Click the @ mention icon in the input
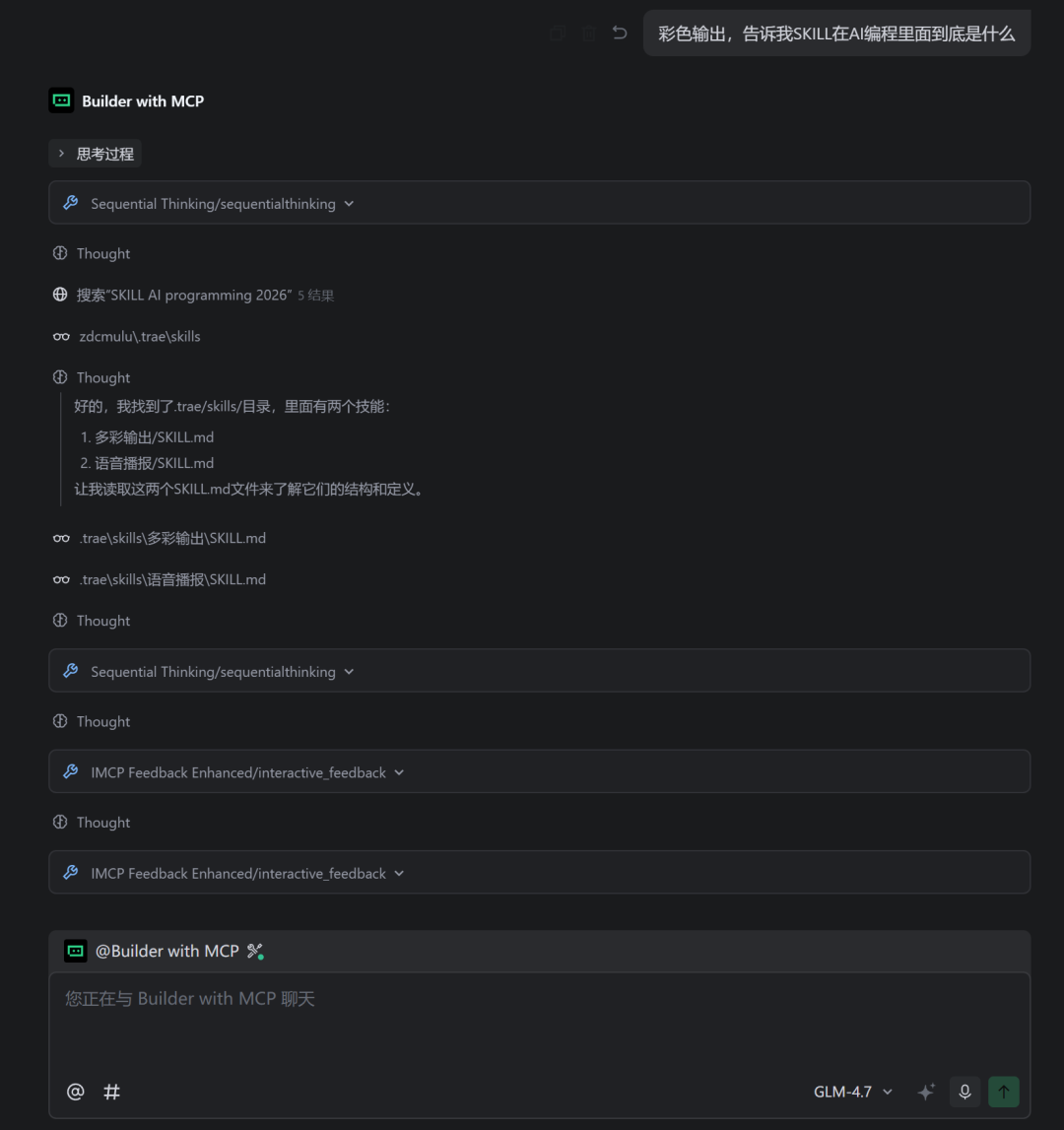 tap(75, 1092)
